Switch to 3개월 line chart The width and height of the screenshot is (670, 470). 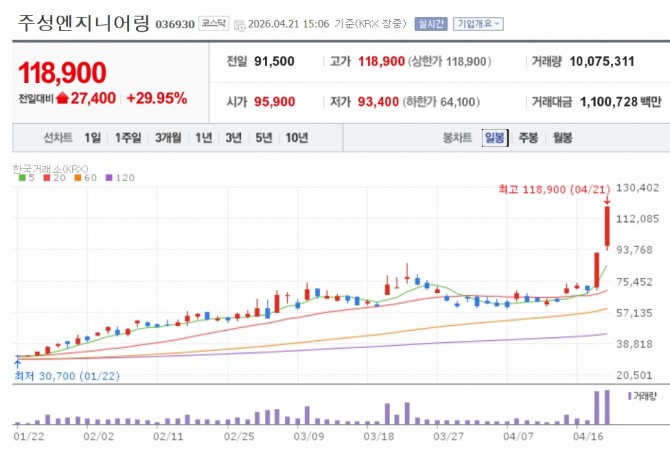[168, 138]
